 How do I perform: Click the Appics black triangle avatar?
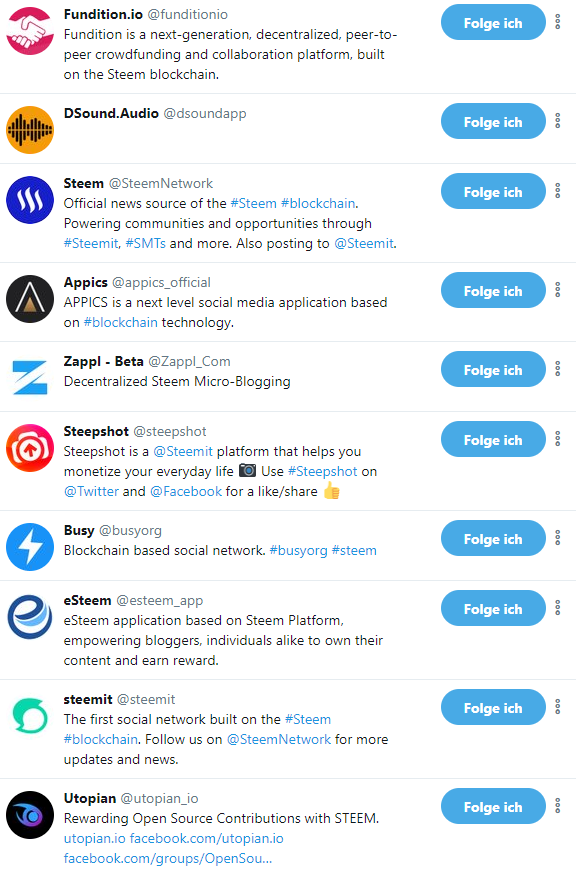click(30, 298)
